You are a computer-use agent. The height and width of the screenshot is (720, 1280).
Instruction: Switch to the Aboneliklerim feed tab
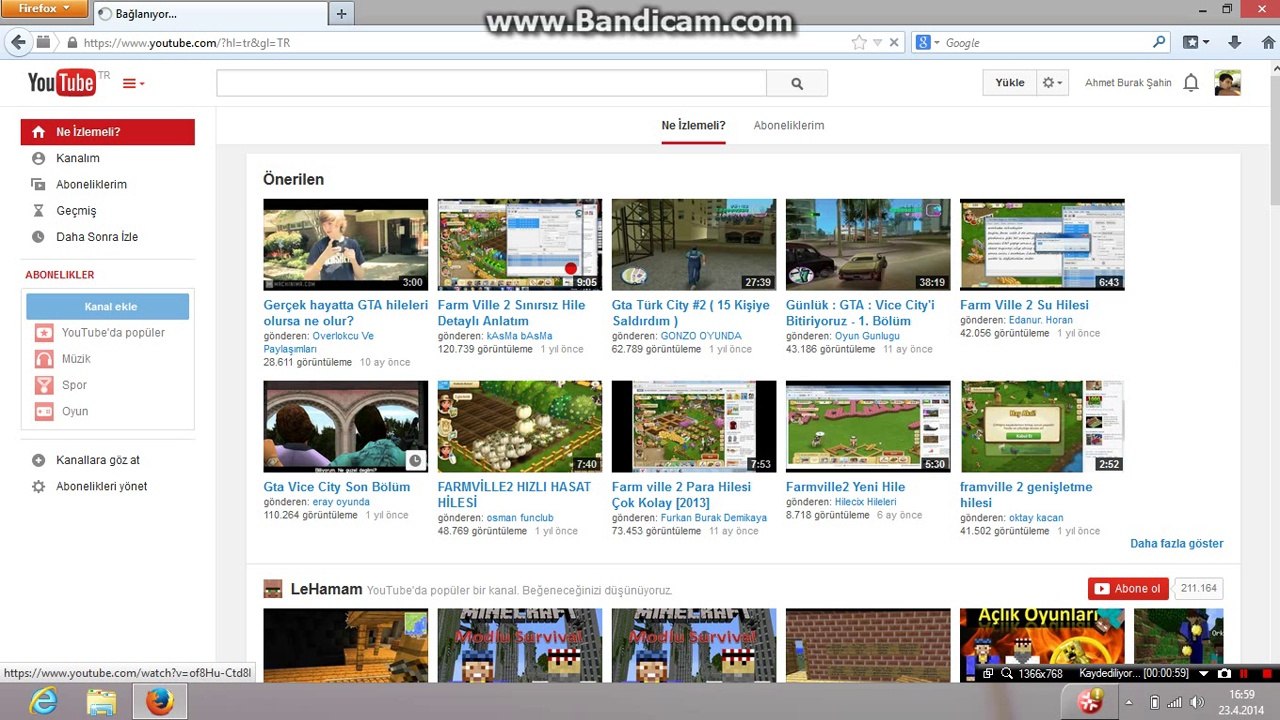[789, 126]
